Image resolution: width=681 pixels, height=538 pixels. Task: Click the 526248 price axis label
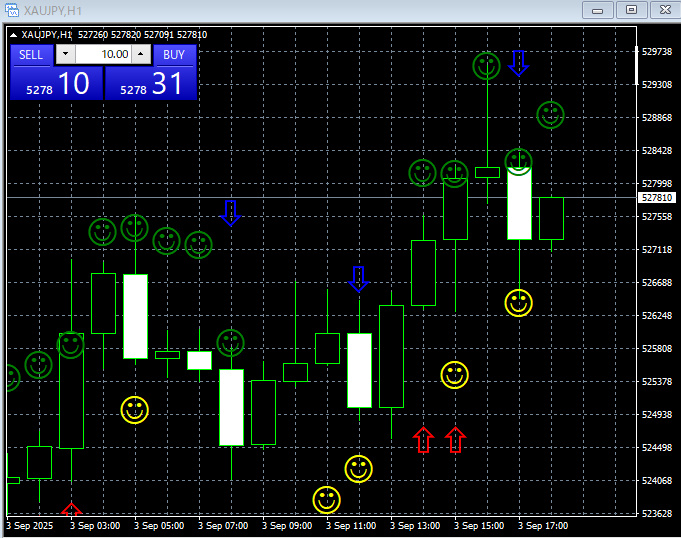point(657,316)
